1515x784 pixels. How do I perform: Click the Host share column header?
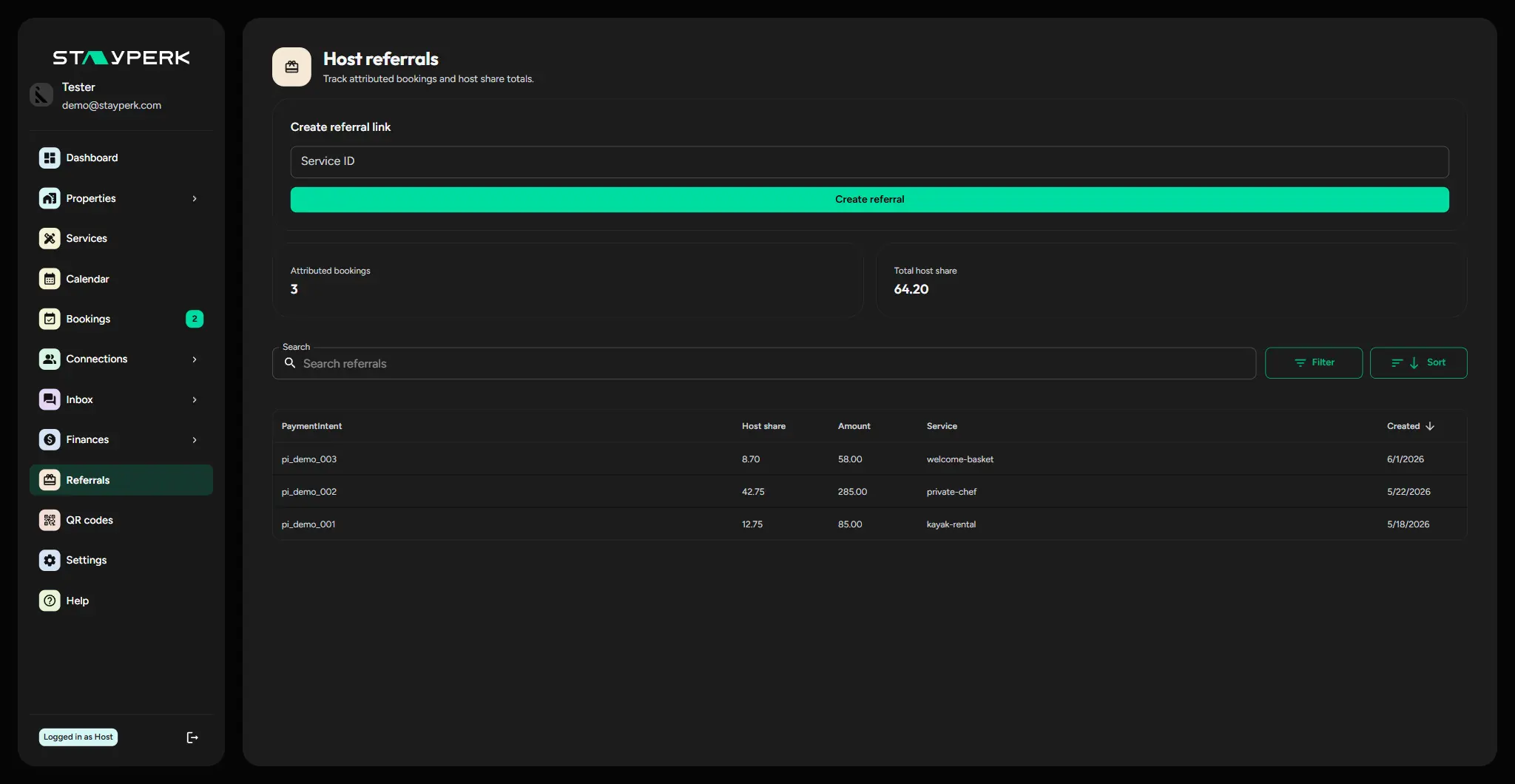pos(763,426)
